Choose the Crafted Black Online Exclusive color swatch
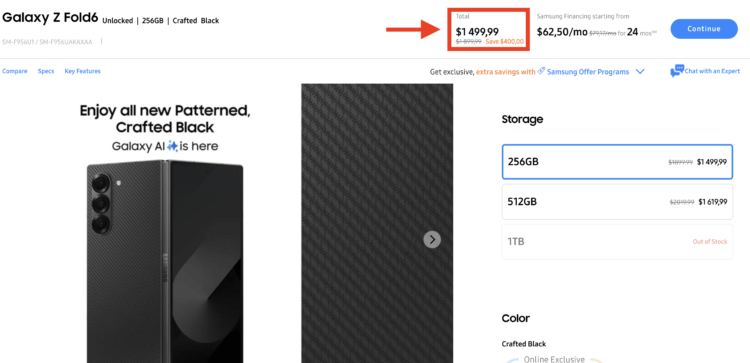This screenshot has width=750, height=363. click(x=553, y=360)
